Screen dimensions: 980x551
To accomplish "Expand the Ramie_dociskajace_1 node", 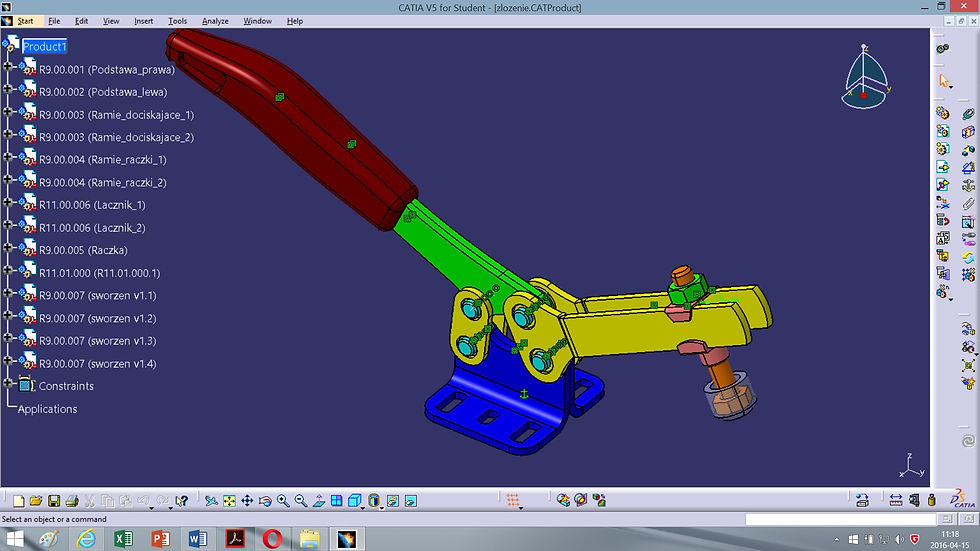I will point(8,112).
